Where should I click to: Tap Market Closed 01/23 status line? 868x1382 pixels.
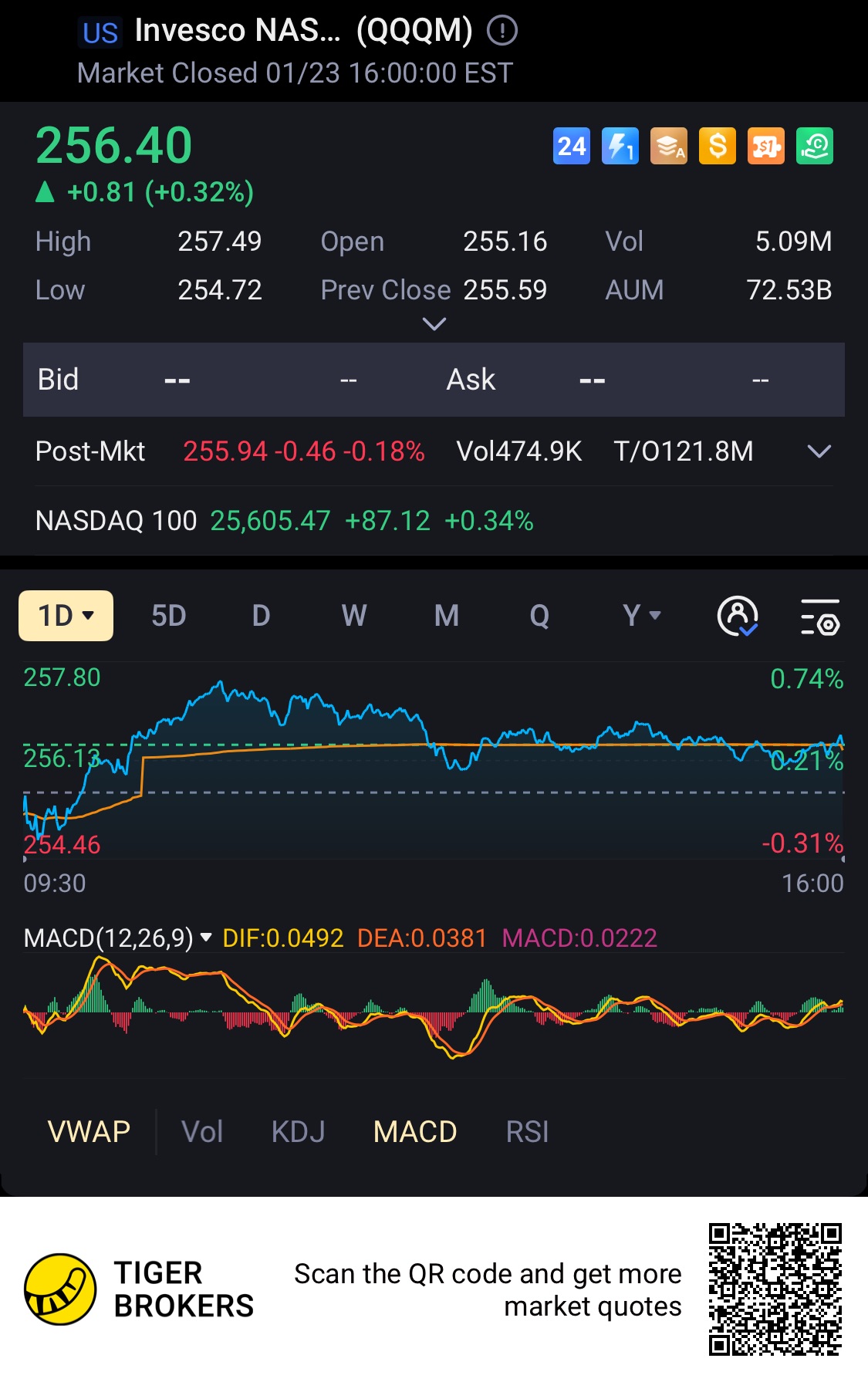(295, 73)
